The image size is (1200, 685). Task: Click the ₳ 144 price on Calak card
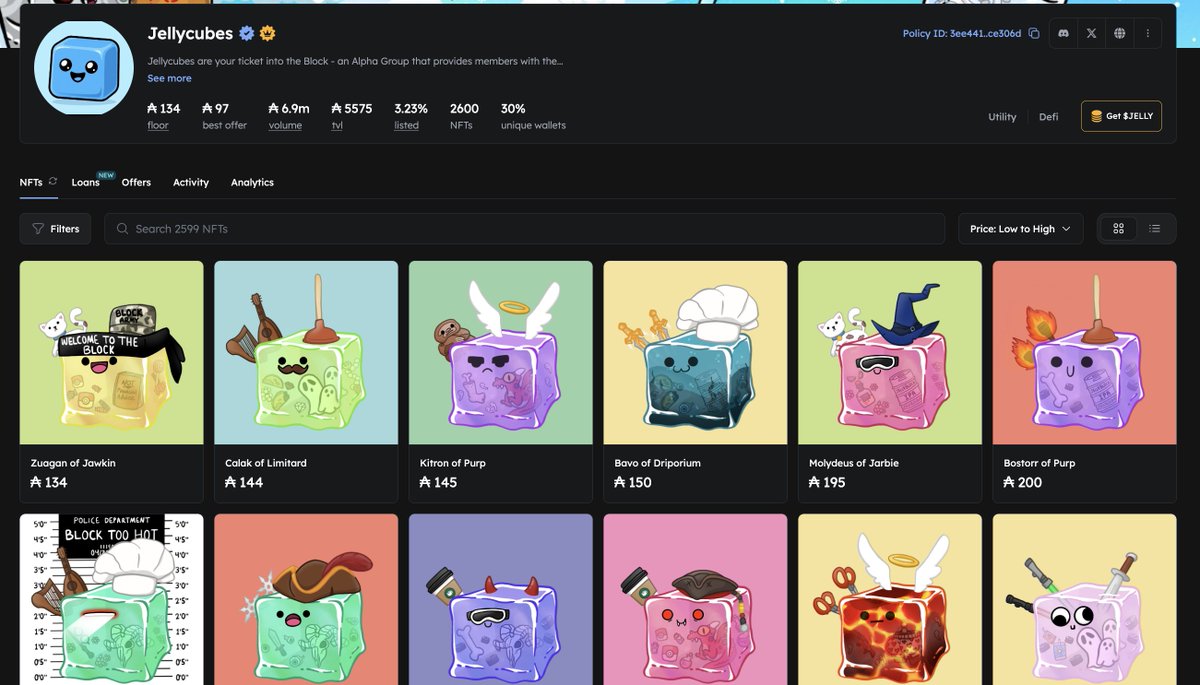tap(244, 482)
